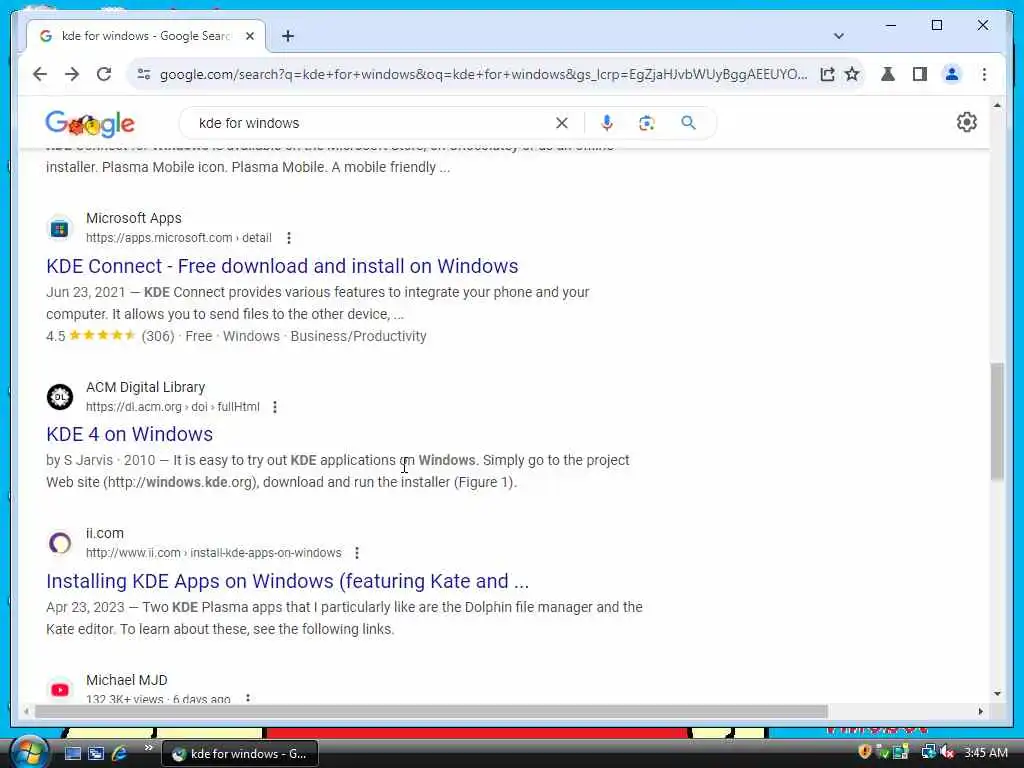Click 'ACM Digital Library' source name
1024x768 pixels.
pos(146,387)
